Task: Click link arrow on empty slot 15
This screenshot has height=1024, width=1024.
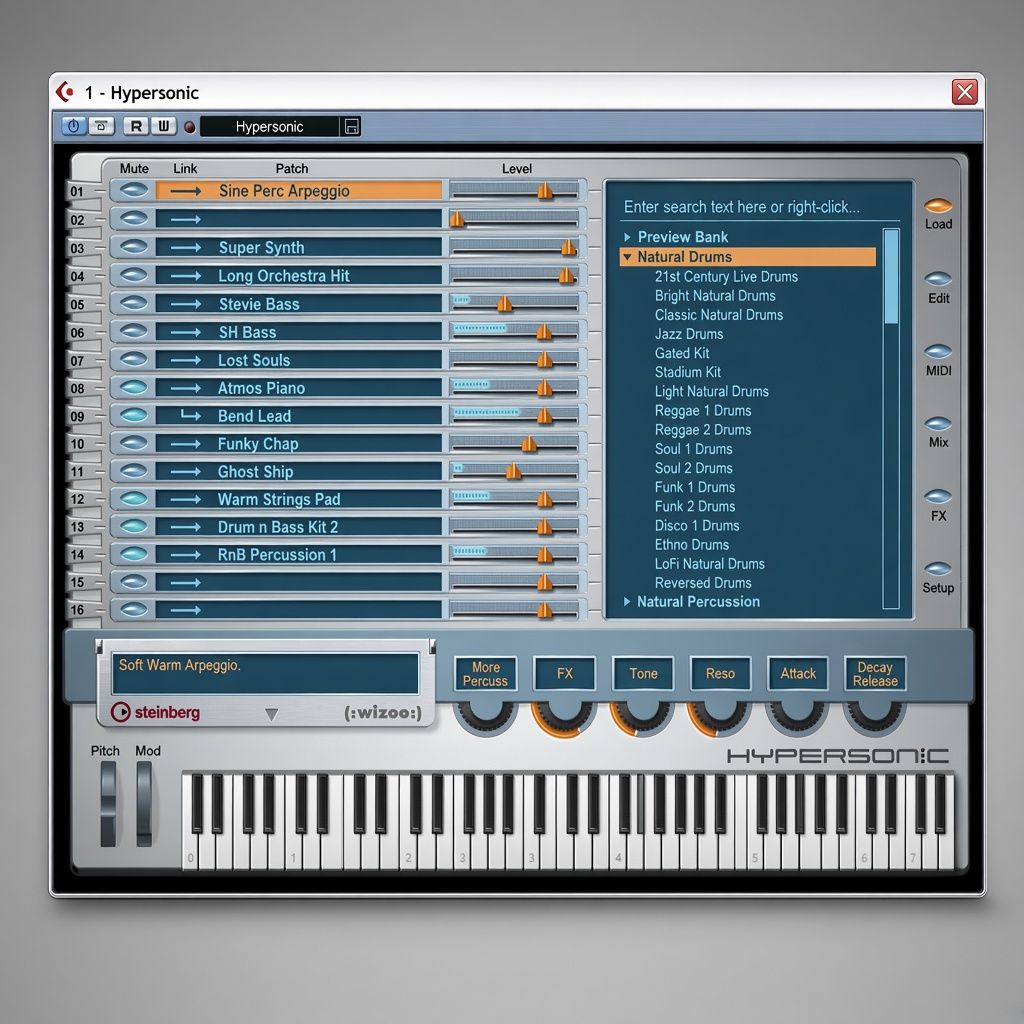Action: point(185,583)
